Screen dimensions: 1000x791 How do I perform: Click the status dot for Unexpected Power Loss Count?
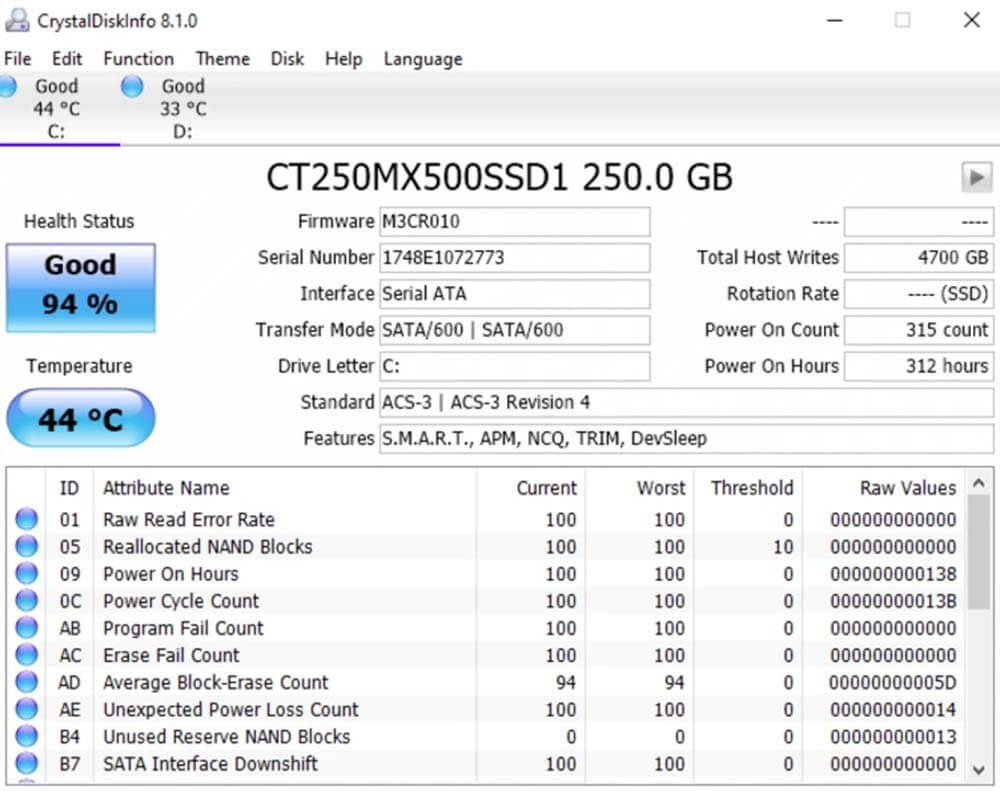coord(27,709)
